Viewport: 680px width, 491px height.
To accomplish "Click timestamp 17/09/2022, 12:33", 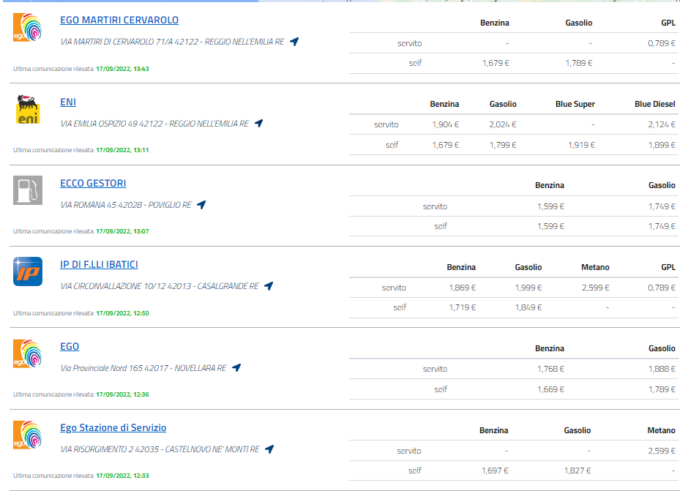I will pos(122,476).
